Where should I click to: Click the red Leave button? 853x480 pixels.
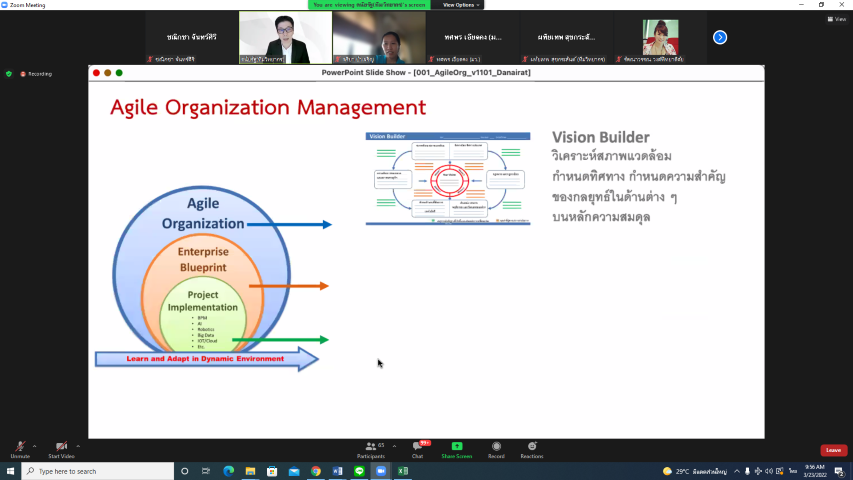[833, 450]
